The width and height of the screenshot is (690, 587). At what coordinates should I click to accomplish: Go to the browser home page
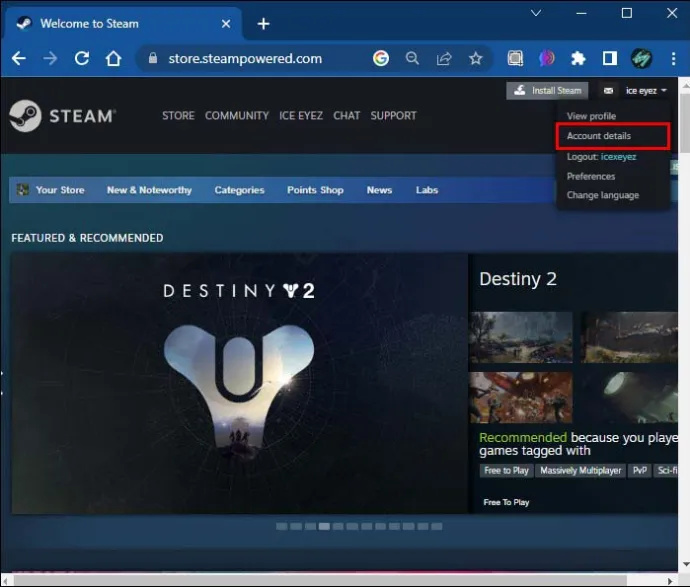click(x=114, y=58)
